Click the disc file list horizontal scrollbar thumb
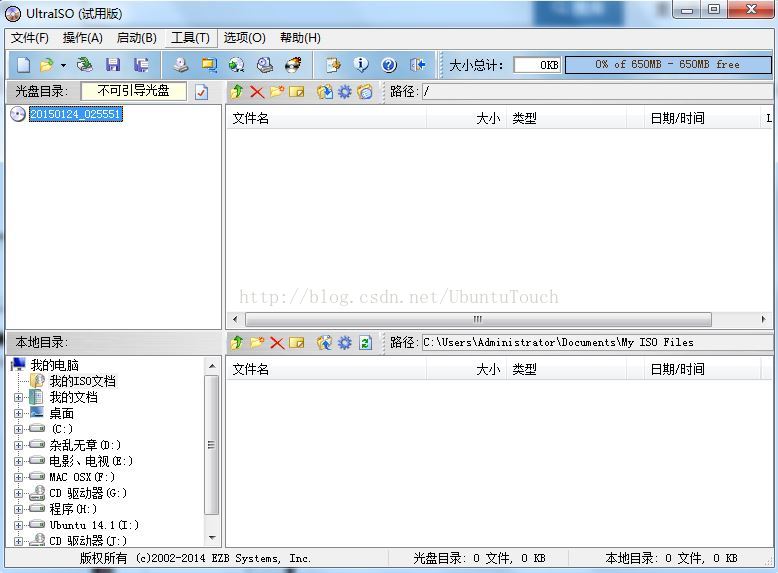This screenshot has height=573, width=778. [x=478, y=319]
